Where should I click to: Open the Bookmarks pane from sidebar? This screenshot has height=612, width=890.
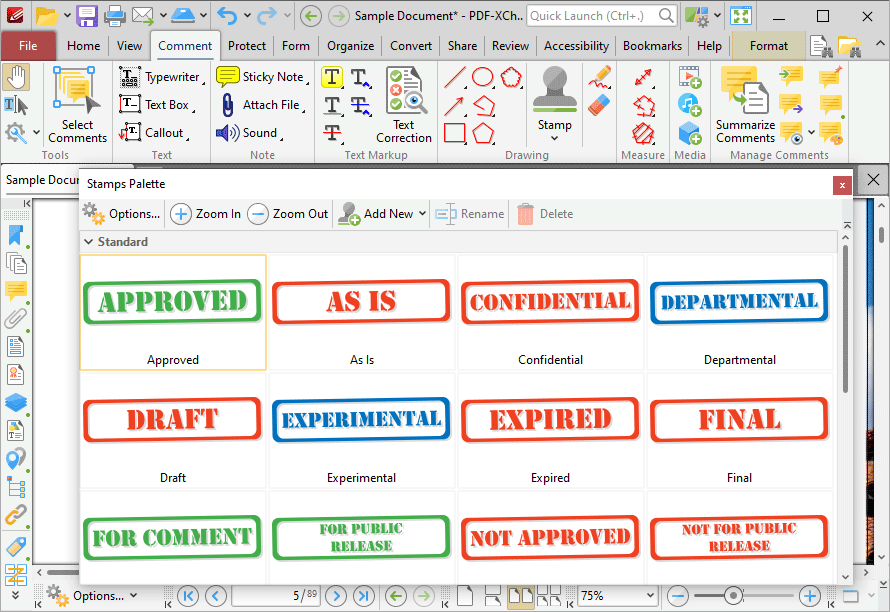point(16,236)
